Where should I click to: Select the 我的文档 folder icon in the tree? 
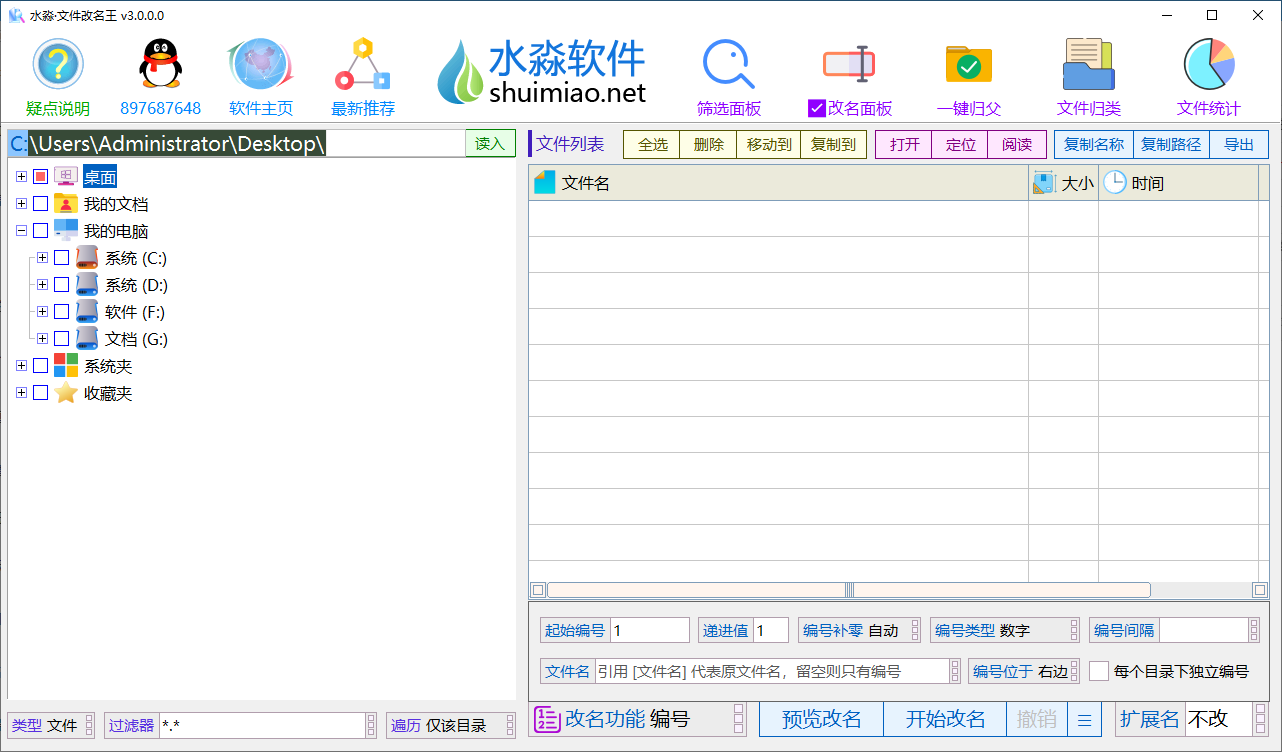coord(65,204)
